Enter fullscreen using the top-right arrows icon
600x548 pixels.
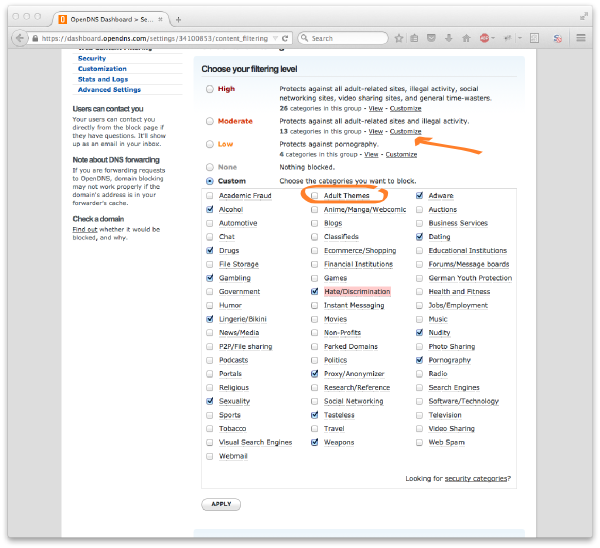[x=584, y=16]
